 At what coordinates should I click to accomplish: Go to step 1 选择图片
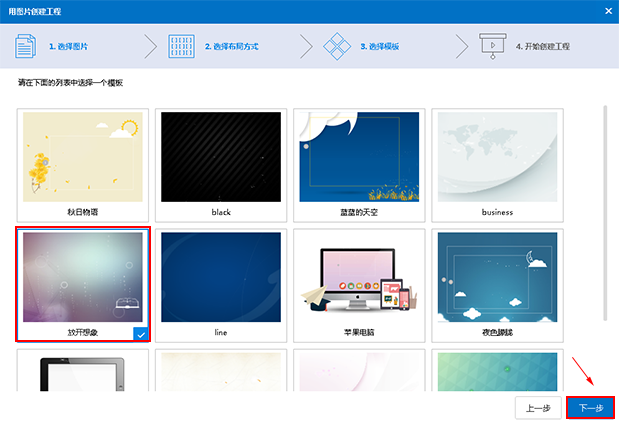[68, 47]
